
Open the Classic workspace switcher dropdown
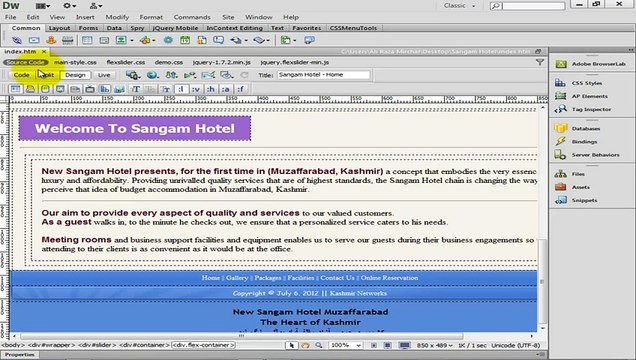pos(459,6)
